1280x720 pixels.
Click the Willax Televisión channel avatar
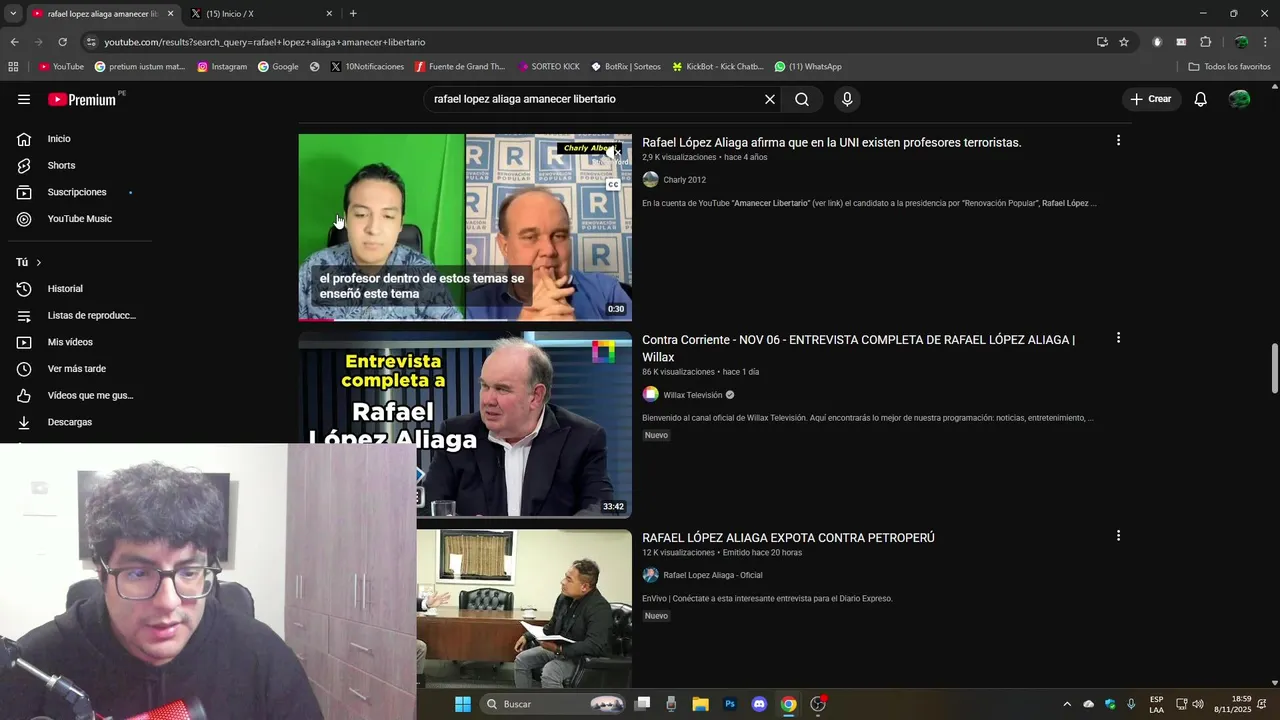pos(650,395)
